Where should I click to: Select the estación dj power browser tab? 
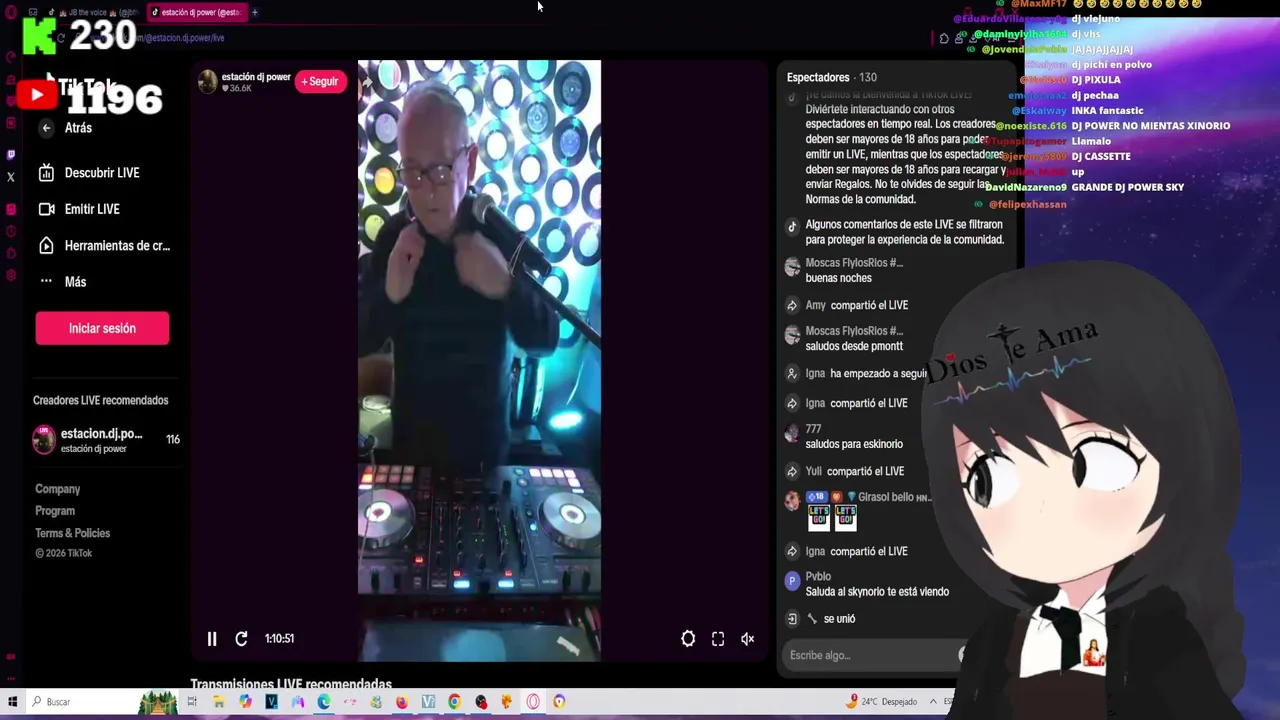196,12
